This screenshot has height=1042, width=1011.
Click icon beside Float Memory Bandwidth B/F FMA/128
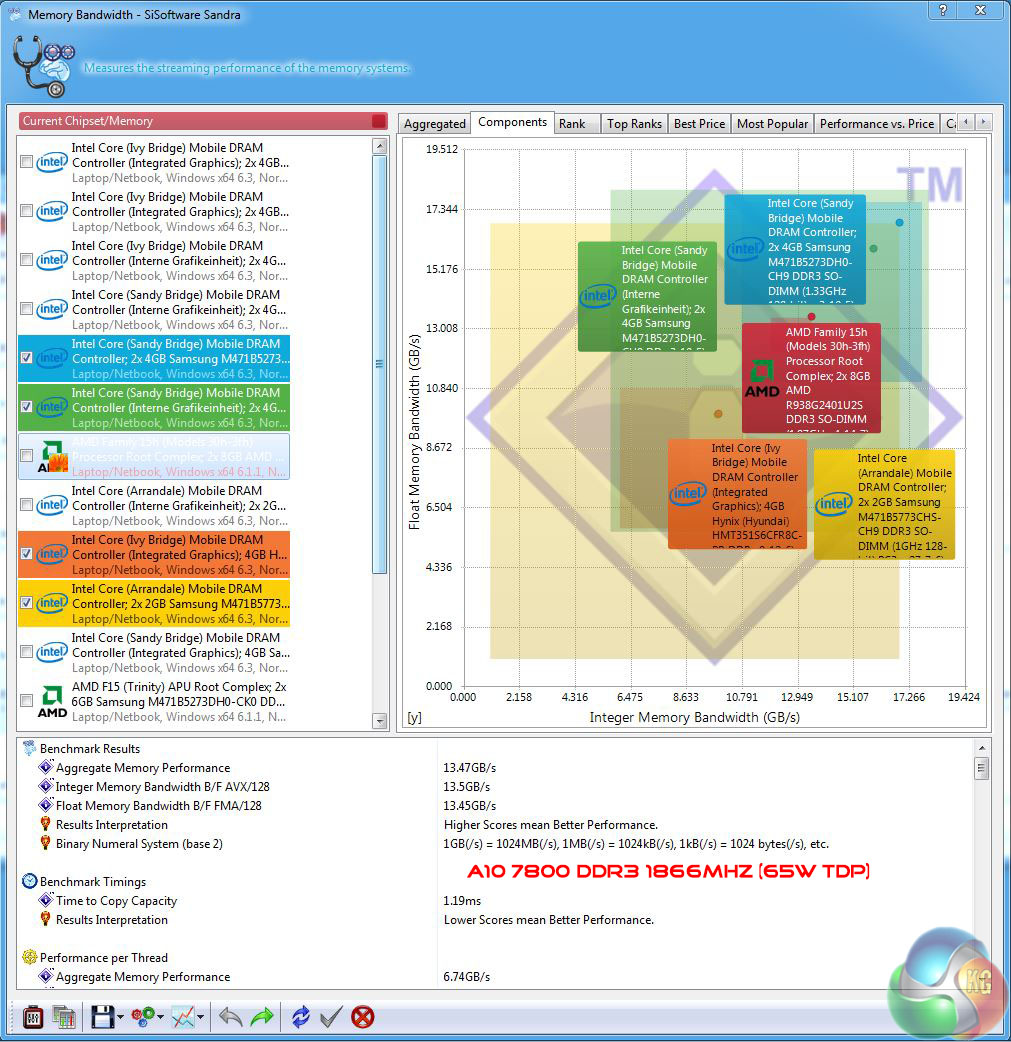[x=45, y=805]
